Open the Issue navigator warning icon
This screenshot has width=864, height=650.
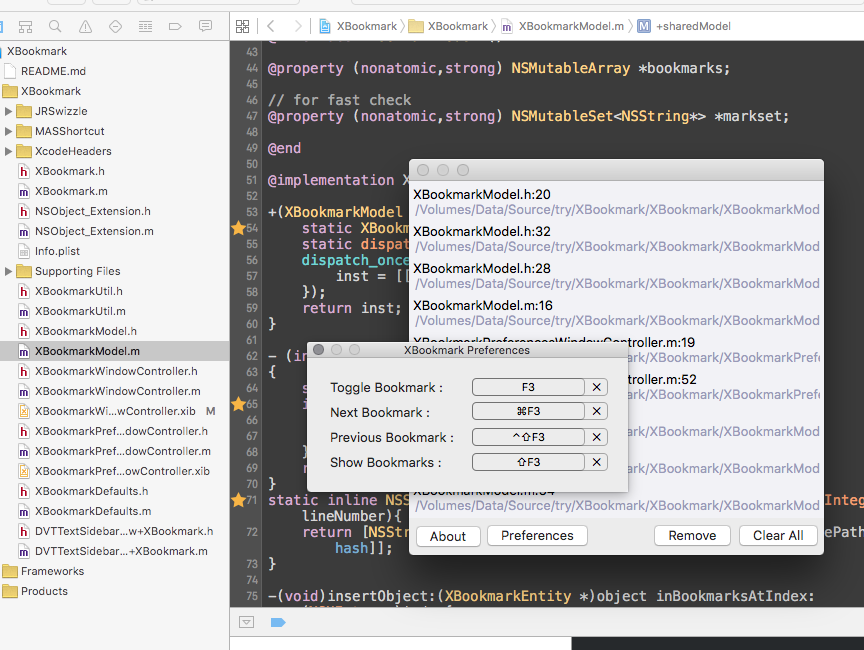tap(85, 25)
